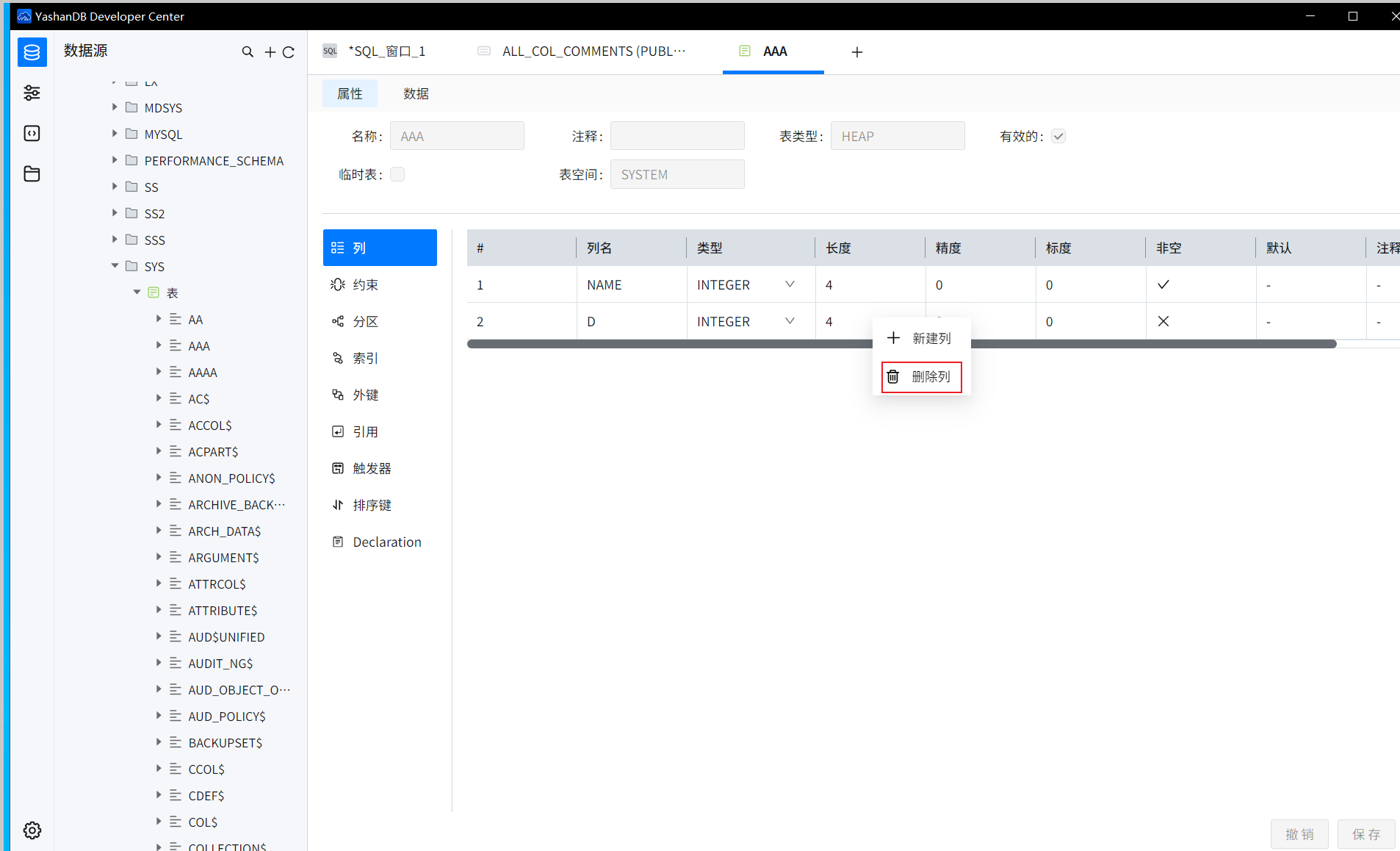Select the SSS schema folder
The width and height of the screenshot is (1400, 851).
[x=154, y=240]
